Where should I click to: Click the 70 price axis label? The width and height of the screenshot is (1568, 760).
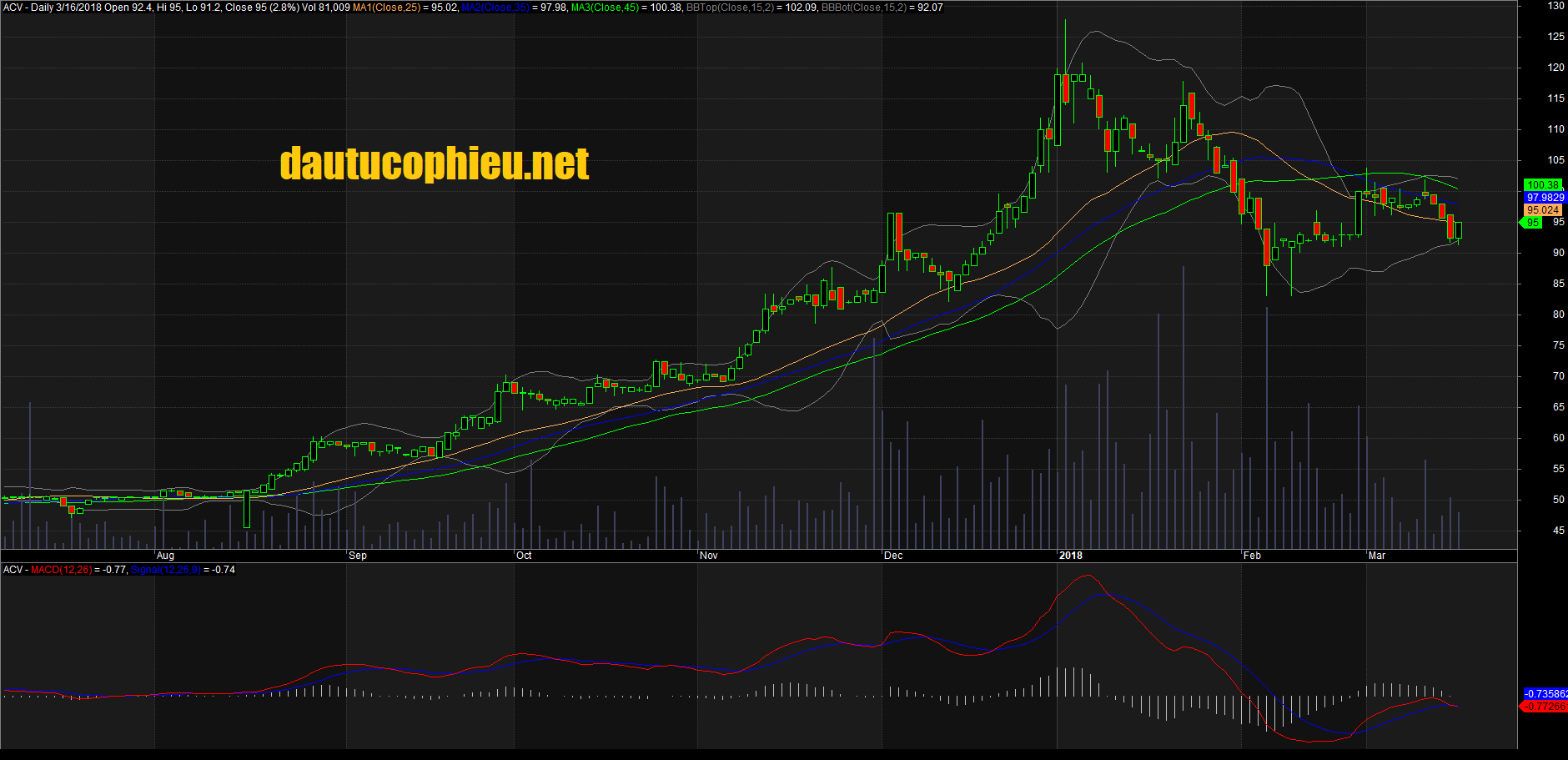pyautogui.click(x=1558, y=376)
